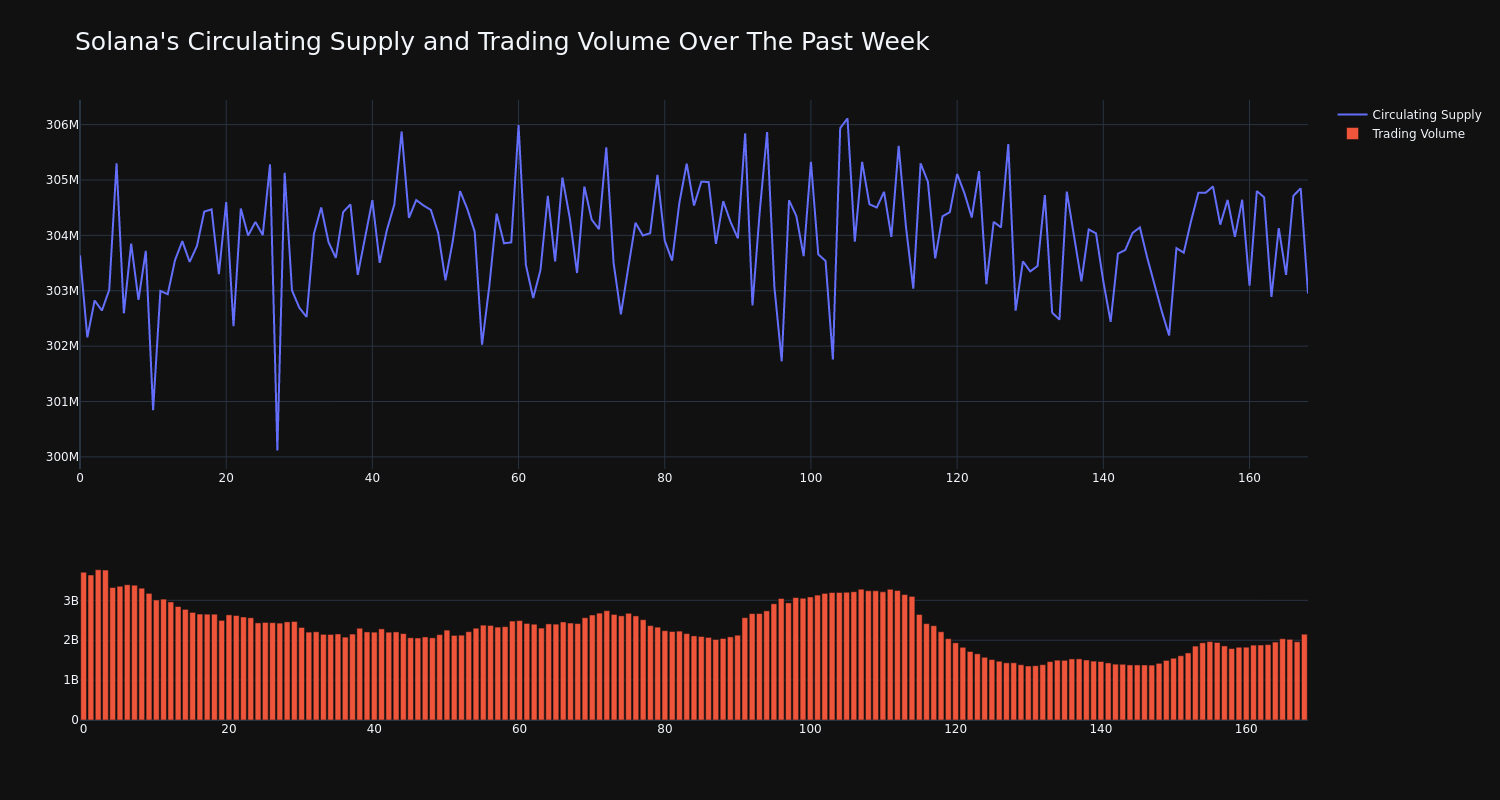Click x-axis tick 60 under supply chart
Image resolution: width=1500 pixels, height=800 pixels.
coord(518,478)
